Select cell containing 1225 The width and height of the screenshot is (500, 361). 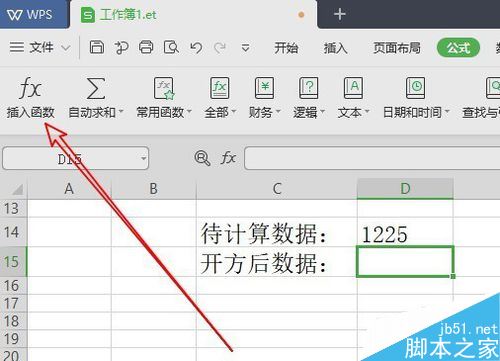pos(405,232)
